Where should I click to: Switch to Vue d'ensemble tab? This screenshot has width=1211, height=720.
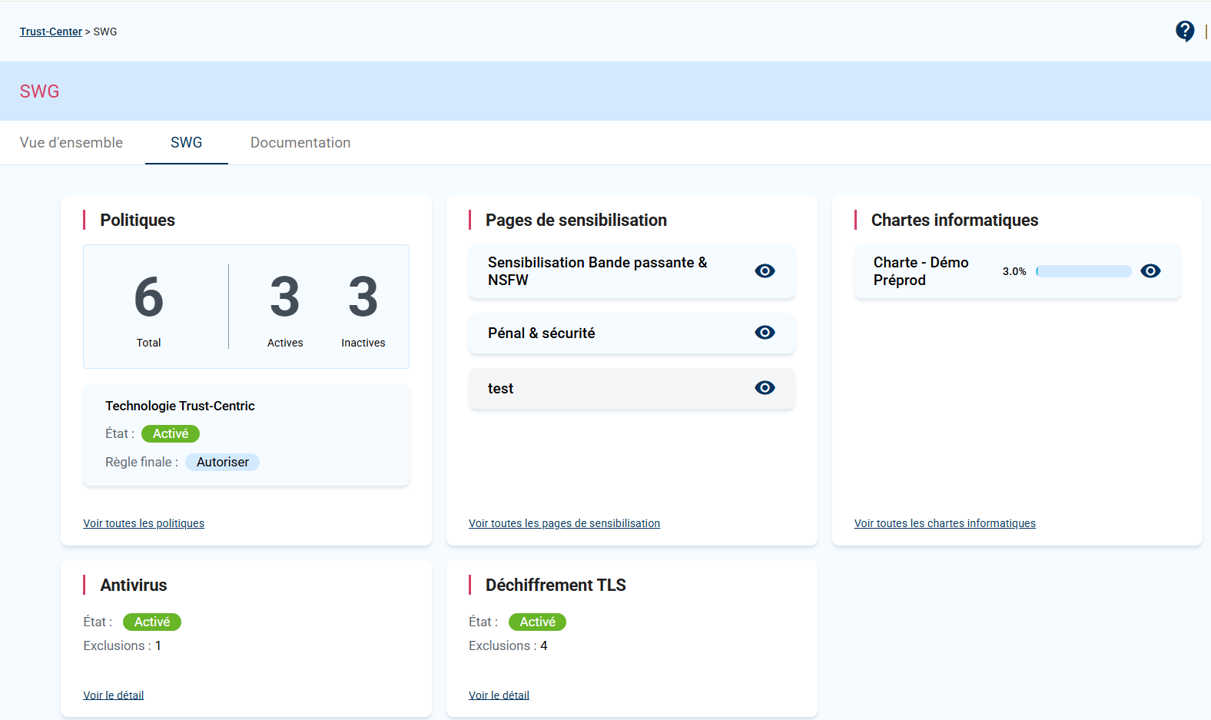[71, 143]
